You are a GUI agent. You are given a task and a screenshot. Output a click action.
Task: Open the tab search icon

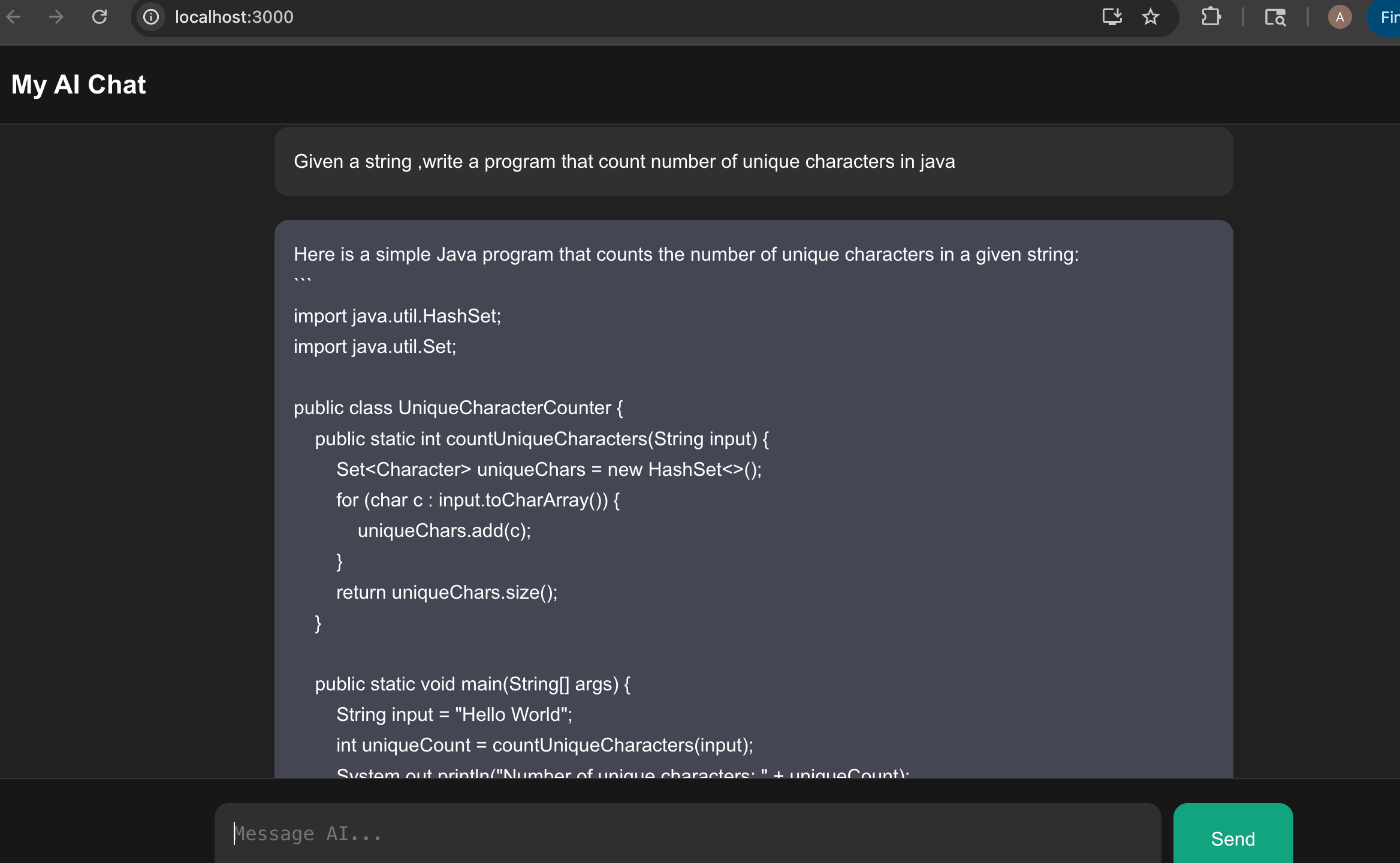point(1275,17)
